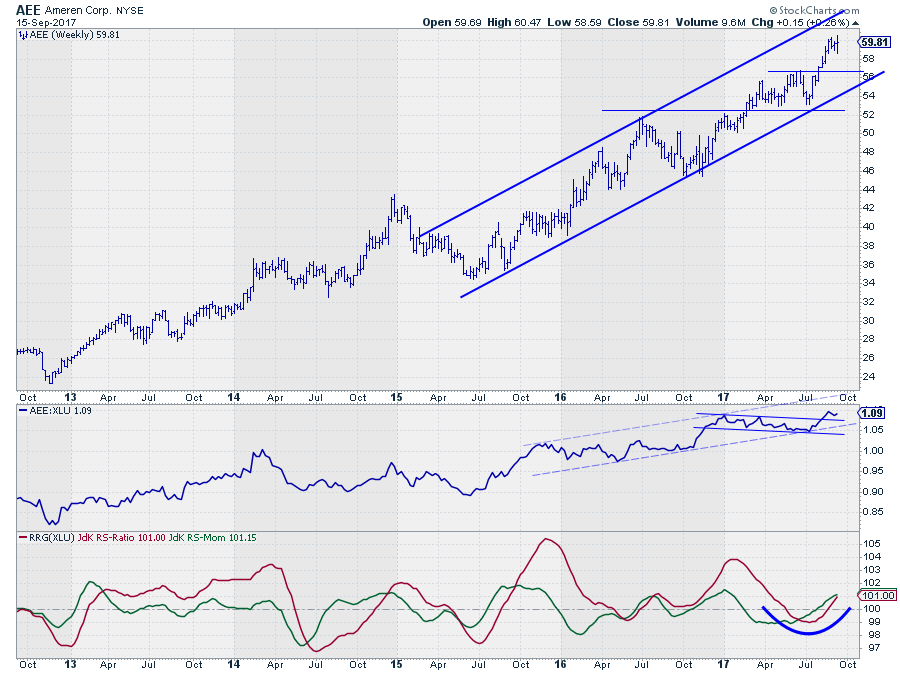Click the 'Close 59.81' value in header

point(638,22)
